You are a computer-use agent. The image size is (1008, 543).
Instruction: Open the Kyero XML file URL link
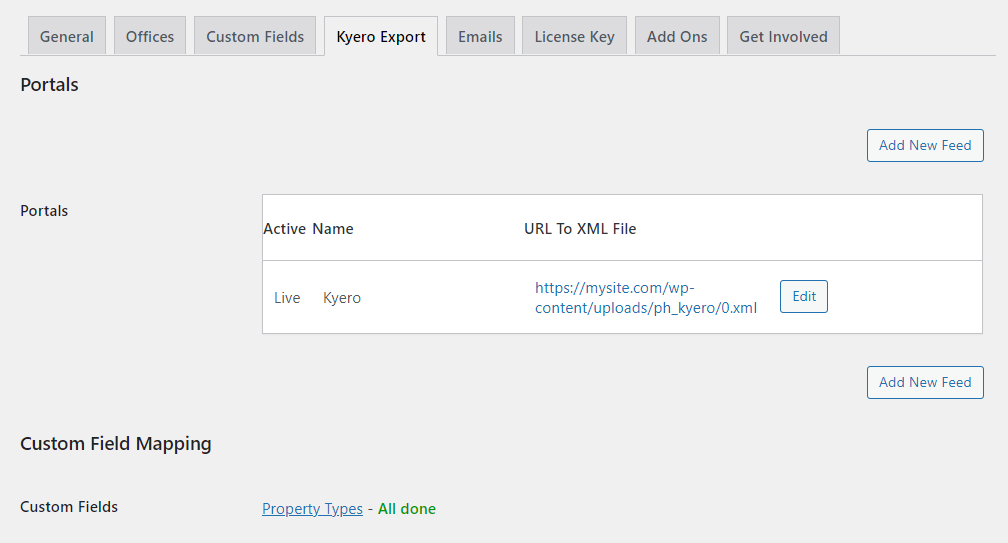[x=646, y=298]
